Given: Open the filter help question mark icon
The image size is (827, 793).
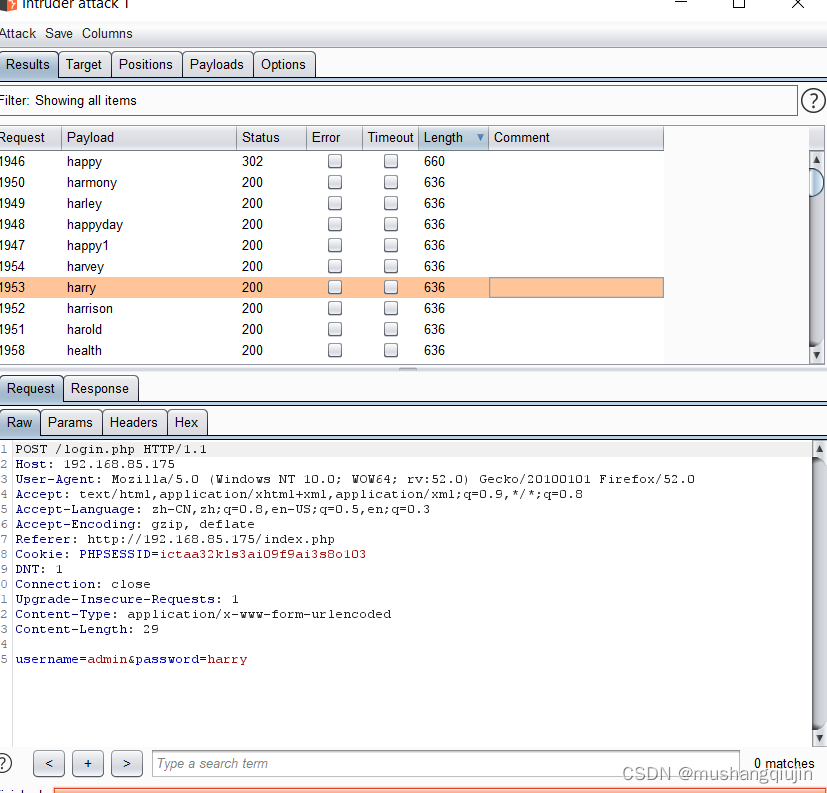Looking at the screenshot, I should [x=813, y=100].
